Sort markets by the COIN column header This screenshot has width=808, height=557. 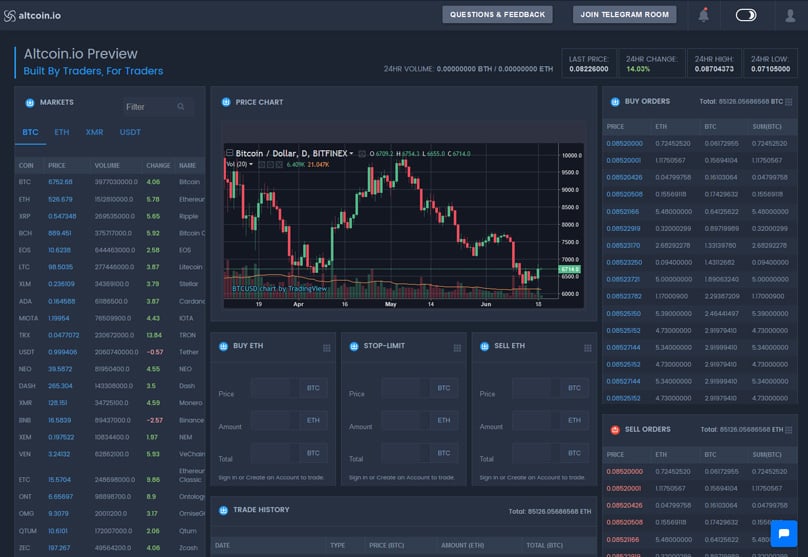click(26, 165)
